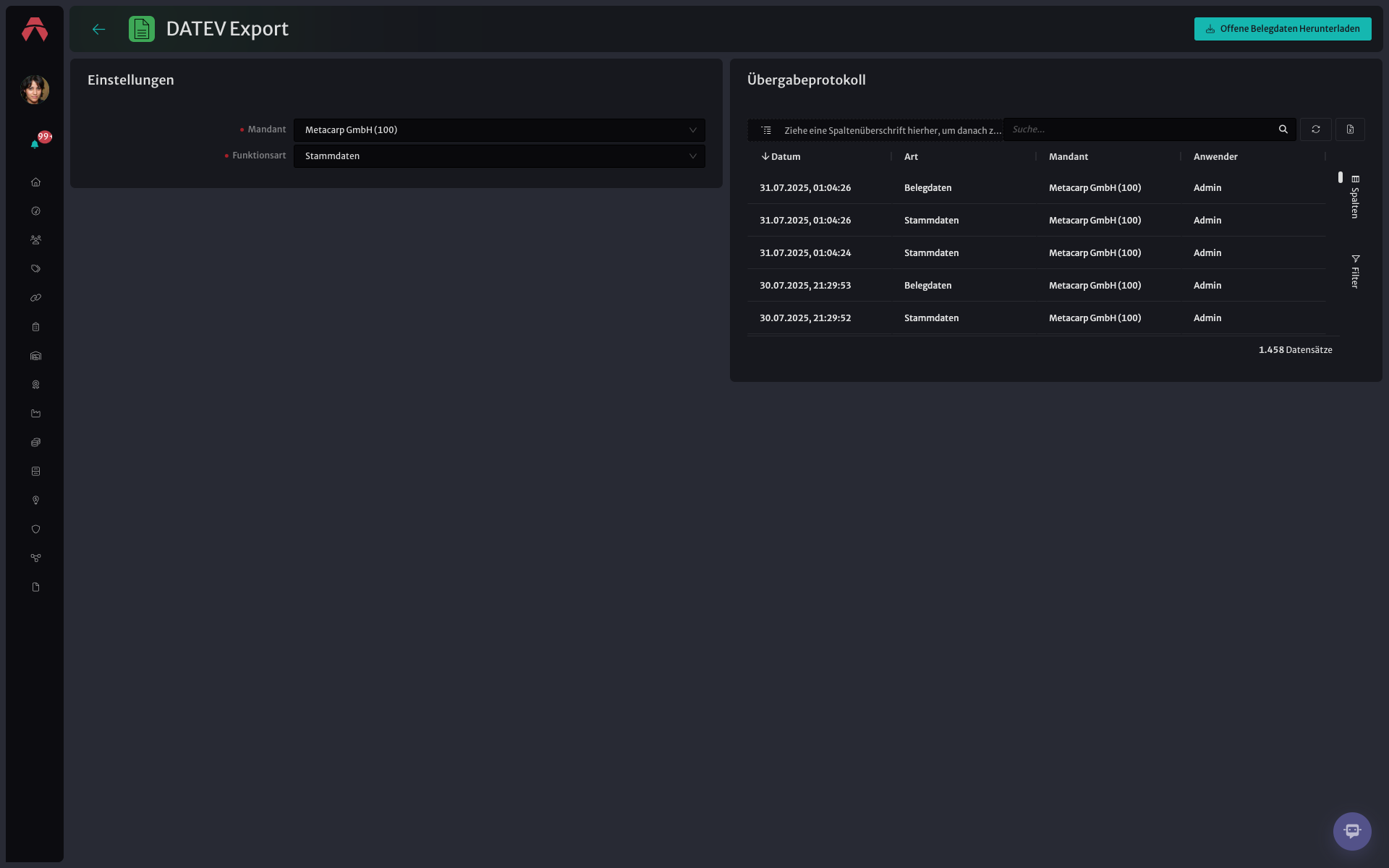Refresh the Übergabeprotokoll table
This screenshot has width=1389, height=868.
pyautogui.click(x=1316, y=129)
